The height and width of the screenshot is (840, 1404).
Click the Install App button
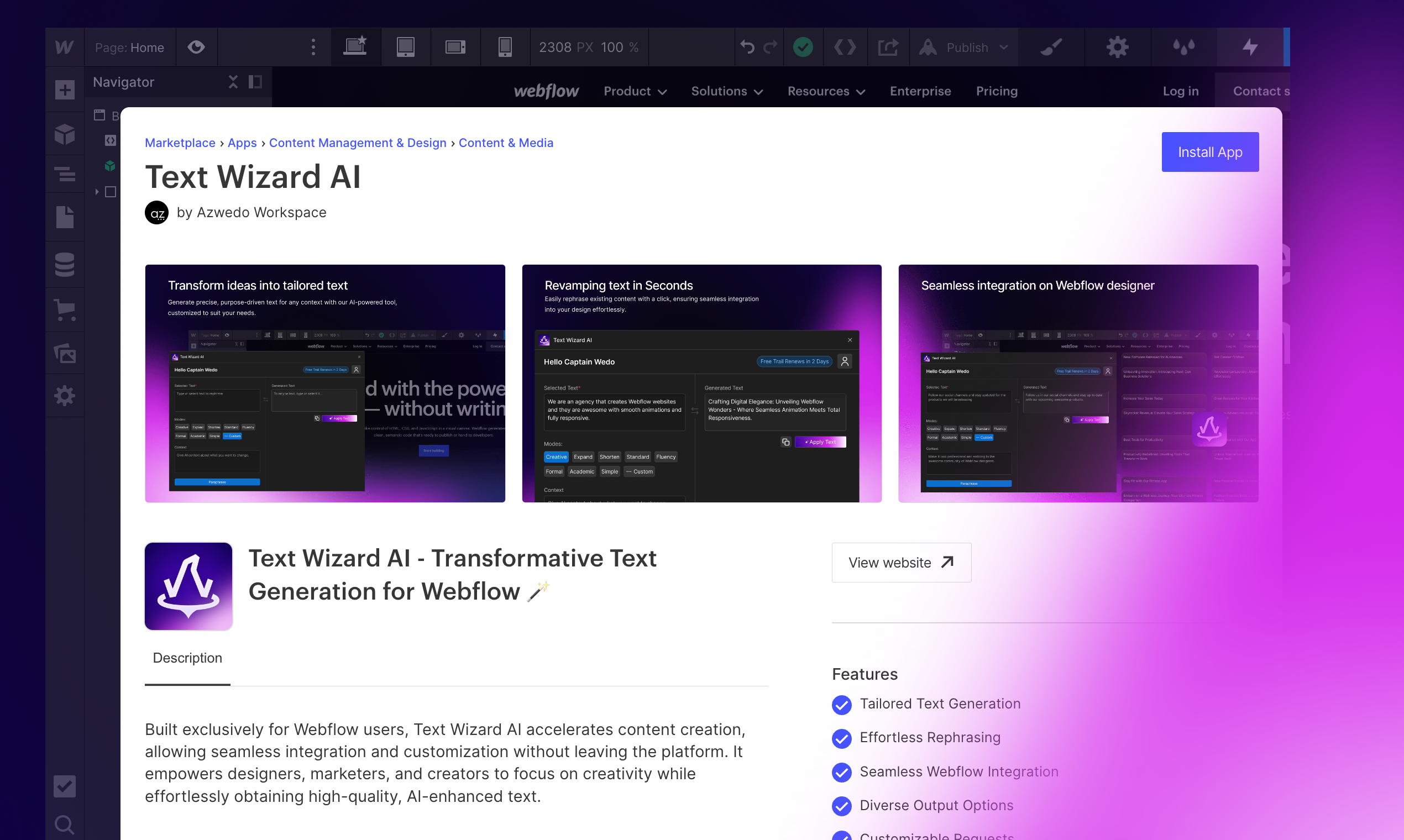(x=1209, y=153)
